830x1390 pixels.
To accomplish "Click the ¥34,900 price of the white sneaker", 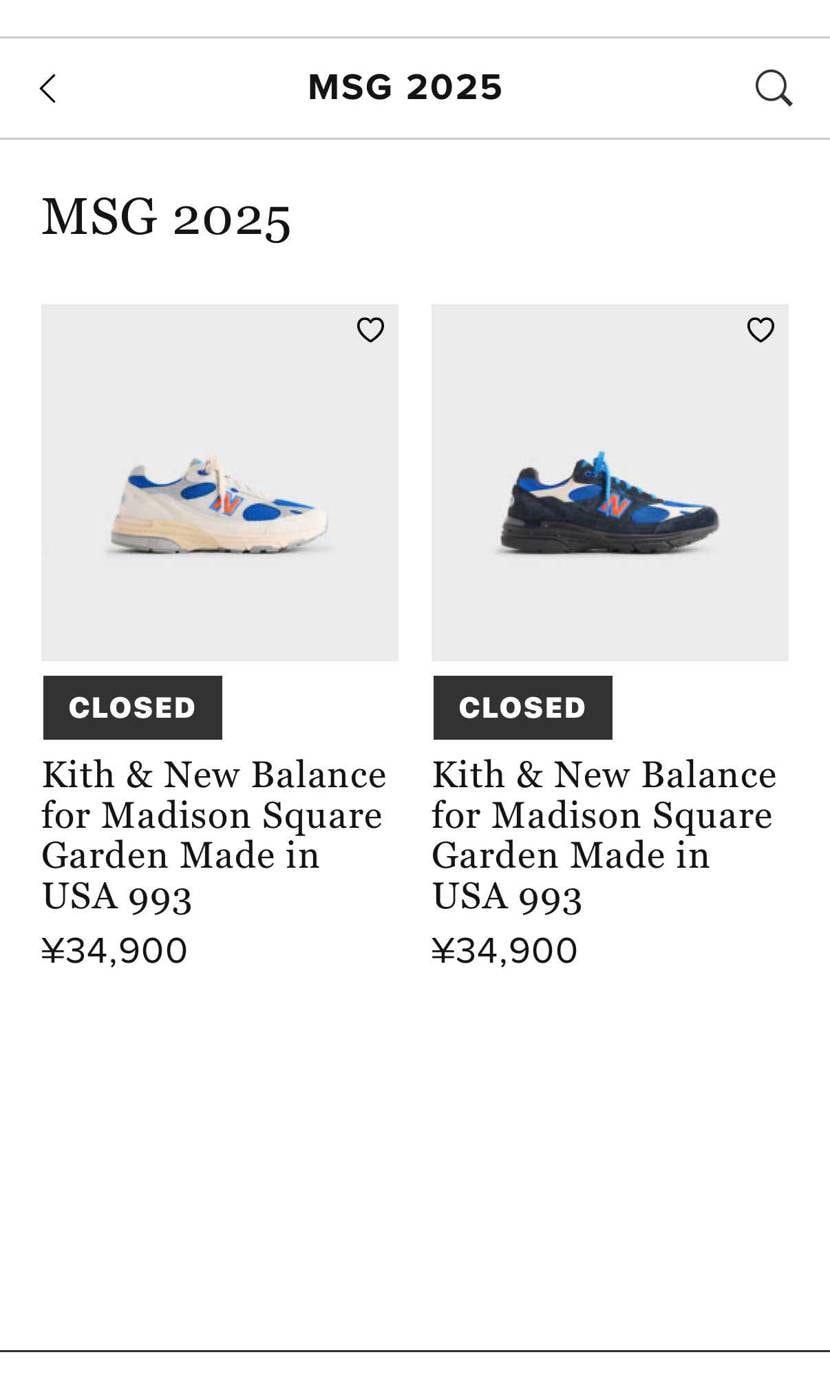I will pos(114,950).
